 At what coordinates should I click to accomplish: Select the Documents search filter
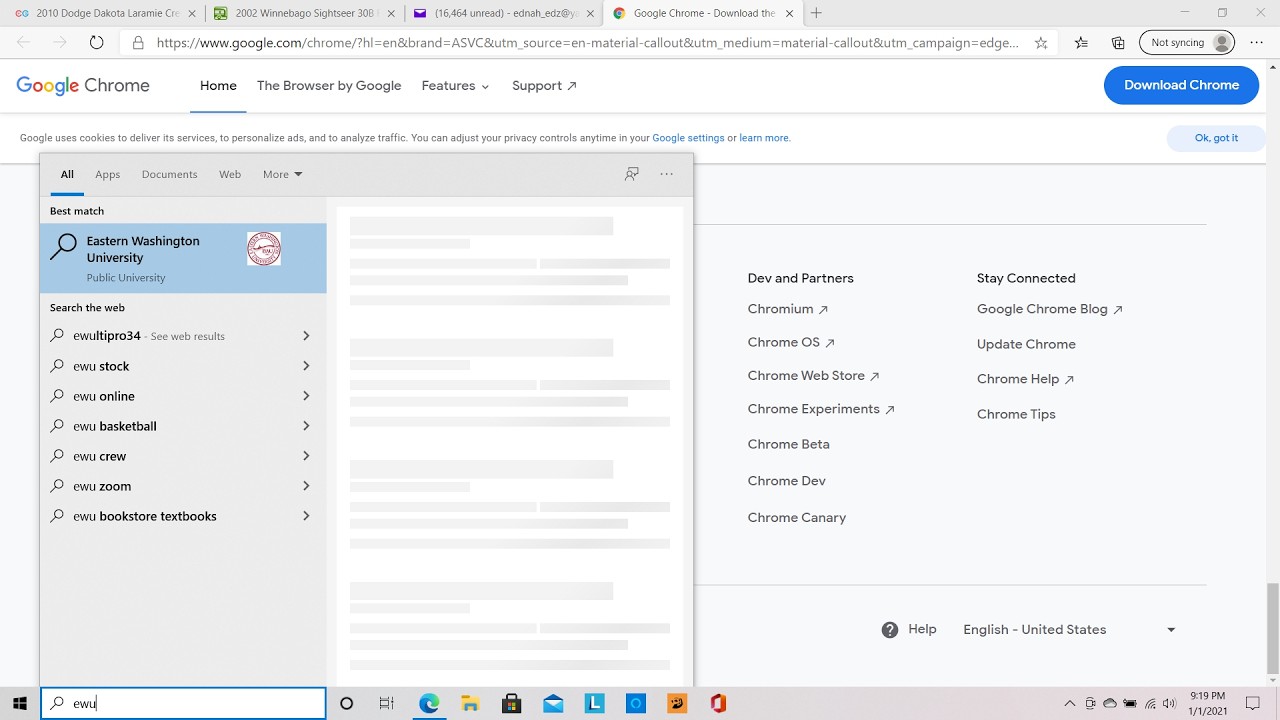tap(169, 174)
